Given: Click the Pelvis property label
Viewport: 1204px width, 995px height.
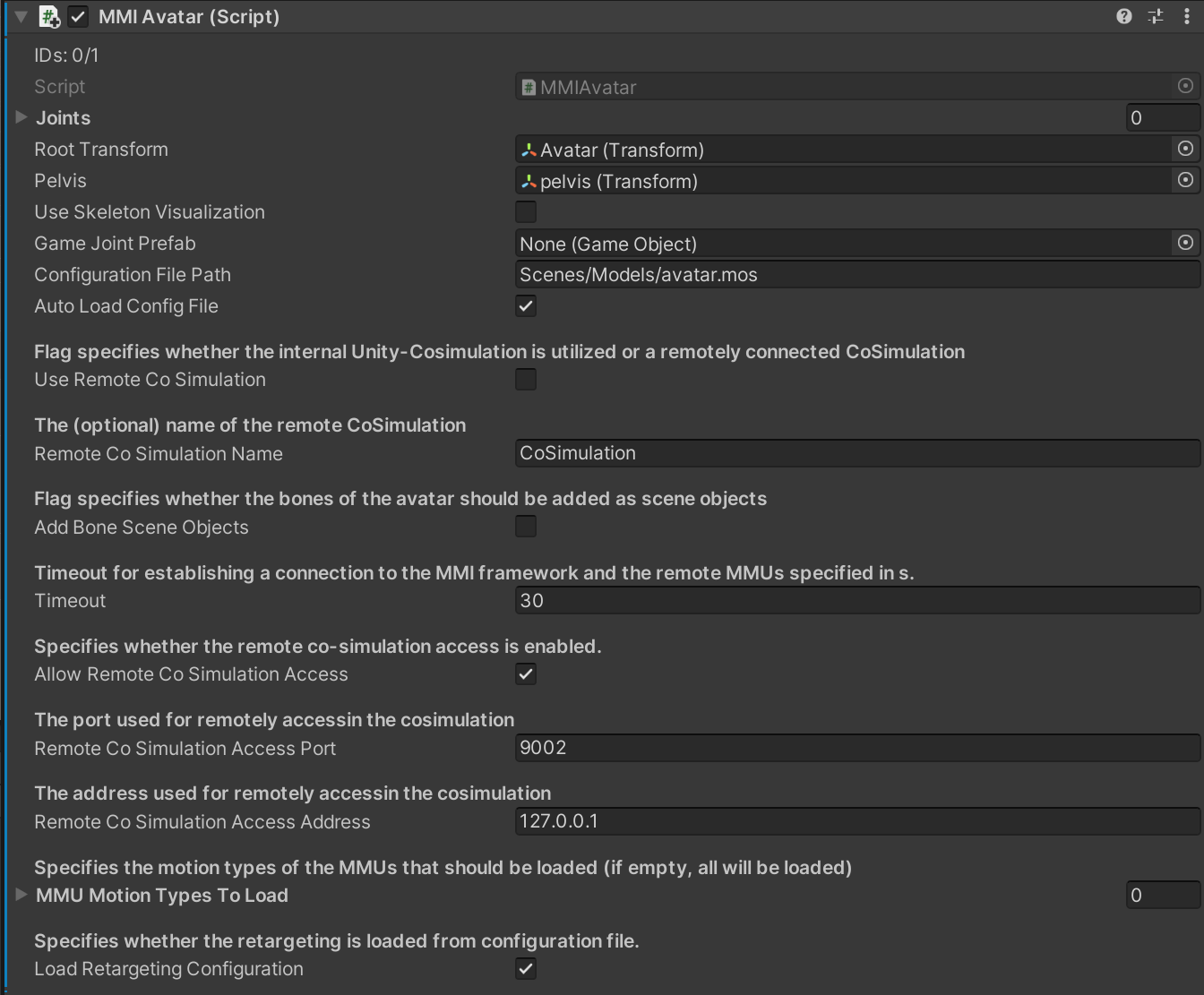Looking at the screenshot, I should click(x=60, y=180).
